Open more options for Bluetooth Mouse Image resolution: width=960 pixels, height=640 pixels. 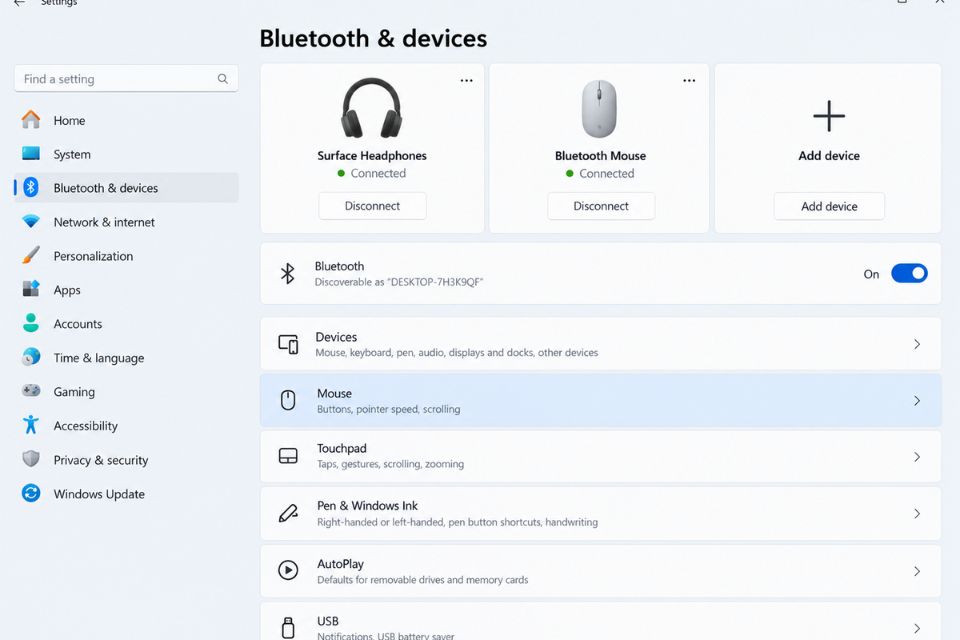point(689,80)
